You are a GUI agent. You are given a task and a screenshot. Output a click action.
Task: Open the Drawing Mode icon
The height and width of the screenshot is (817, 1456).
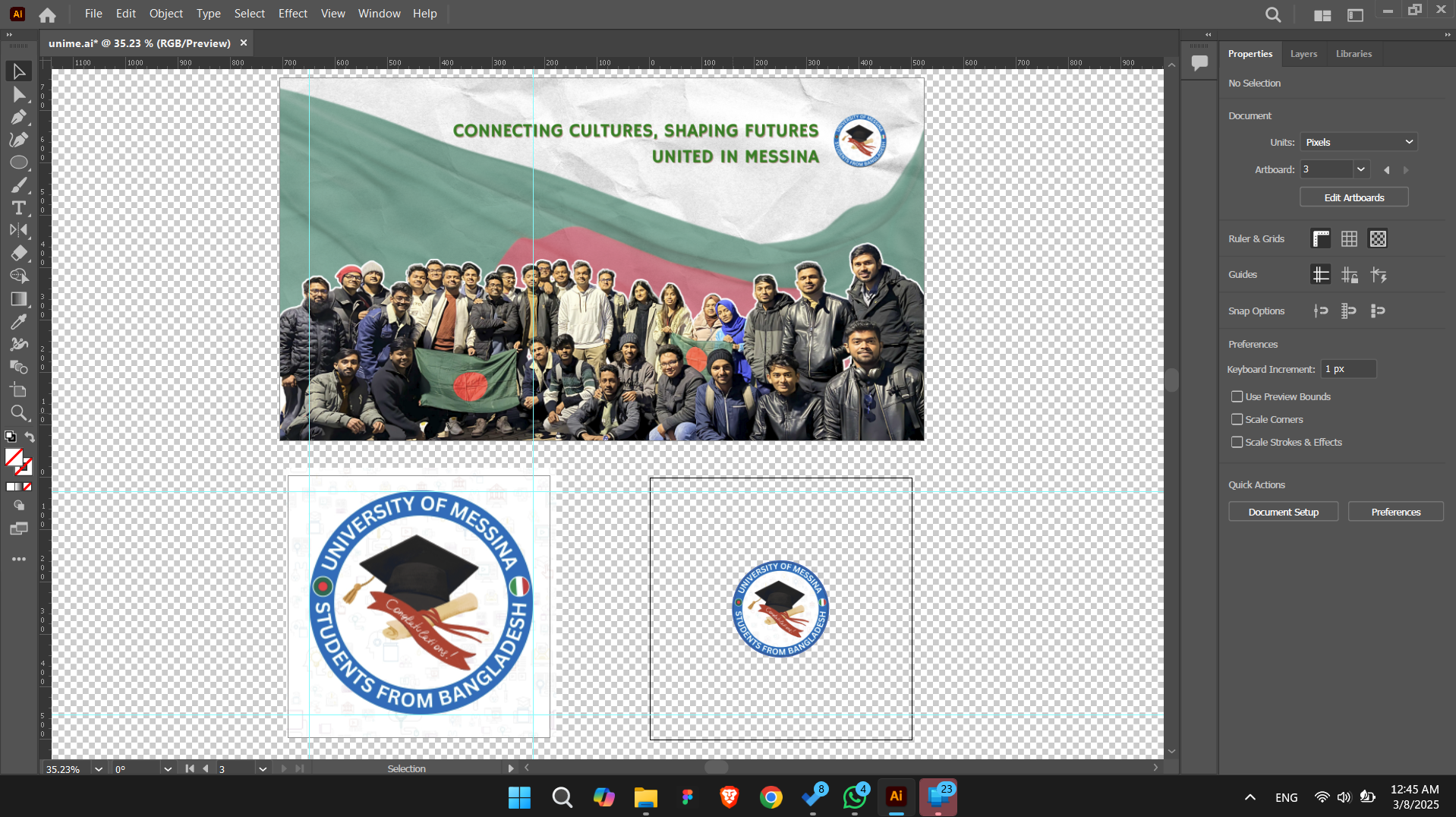click(x=19, y=506)
